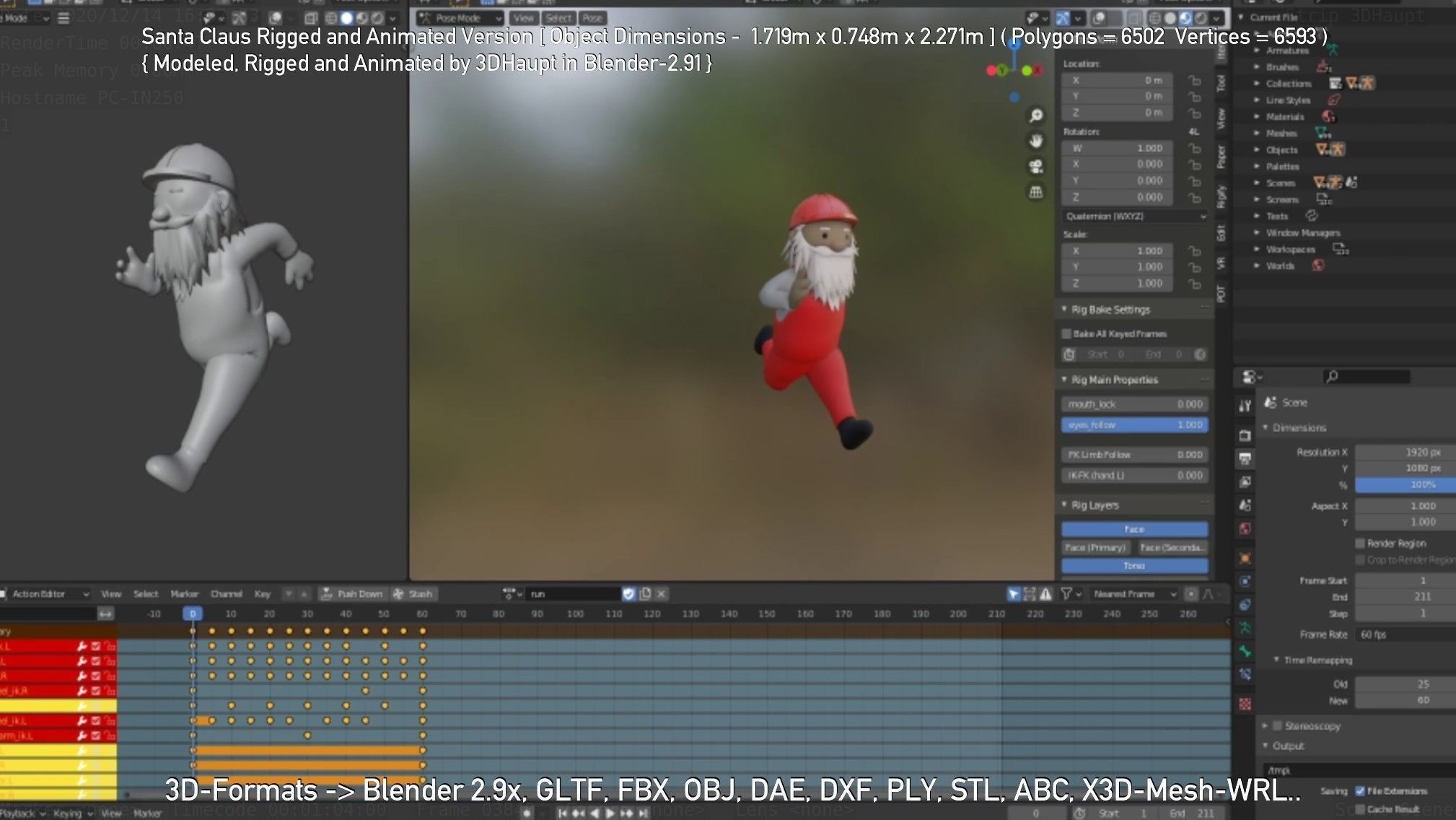Click the Face rig layer button
Screen dimensions: 1456x820
(x=1134, y=529)
